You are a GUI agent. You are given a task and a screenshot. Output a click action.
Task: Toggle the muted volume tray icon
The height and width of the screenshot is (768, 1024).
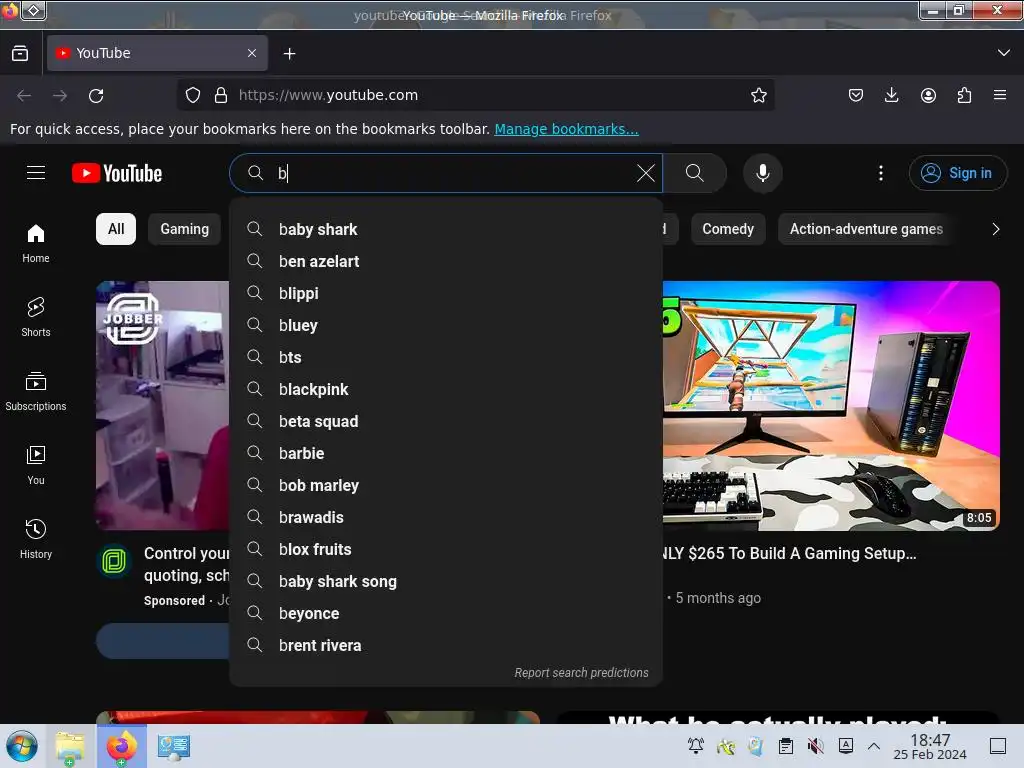[815, 746]
